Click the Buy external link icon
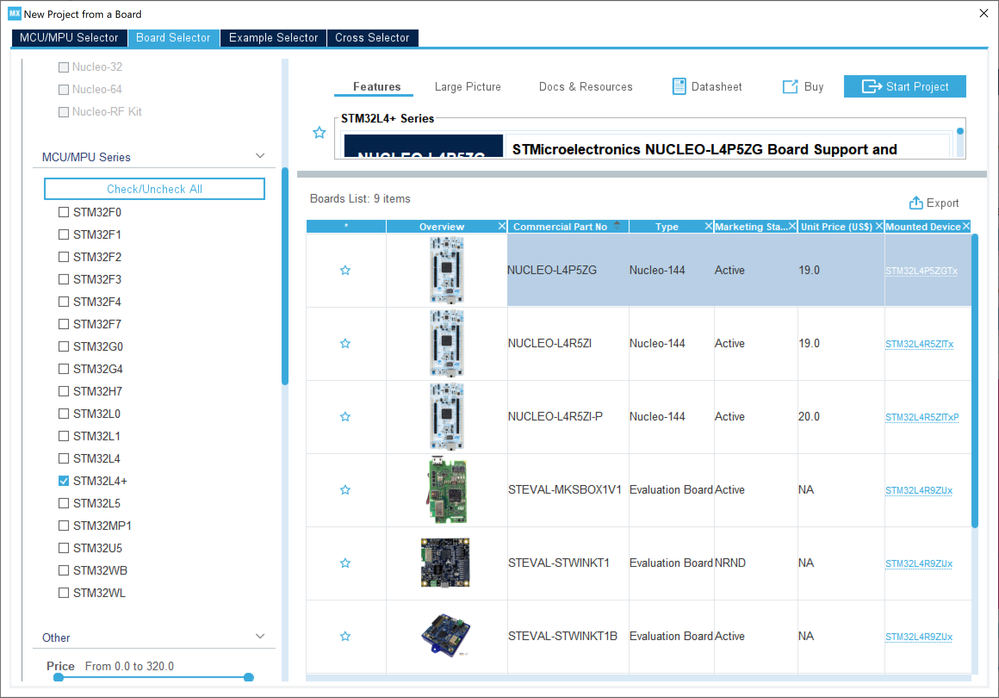 click(790, 87)
